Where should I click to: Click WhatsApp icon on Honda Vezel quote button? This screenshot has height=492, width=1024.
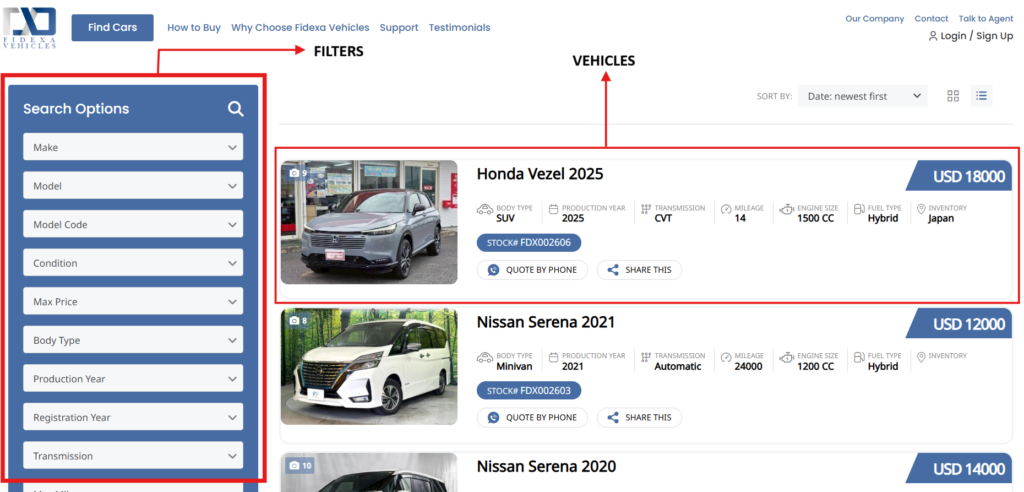(493, 270)
